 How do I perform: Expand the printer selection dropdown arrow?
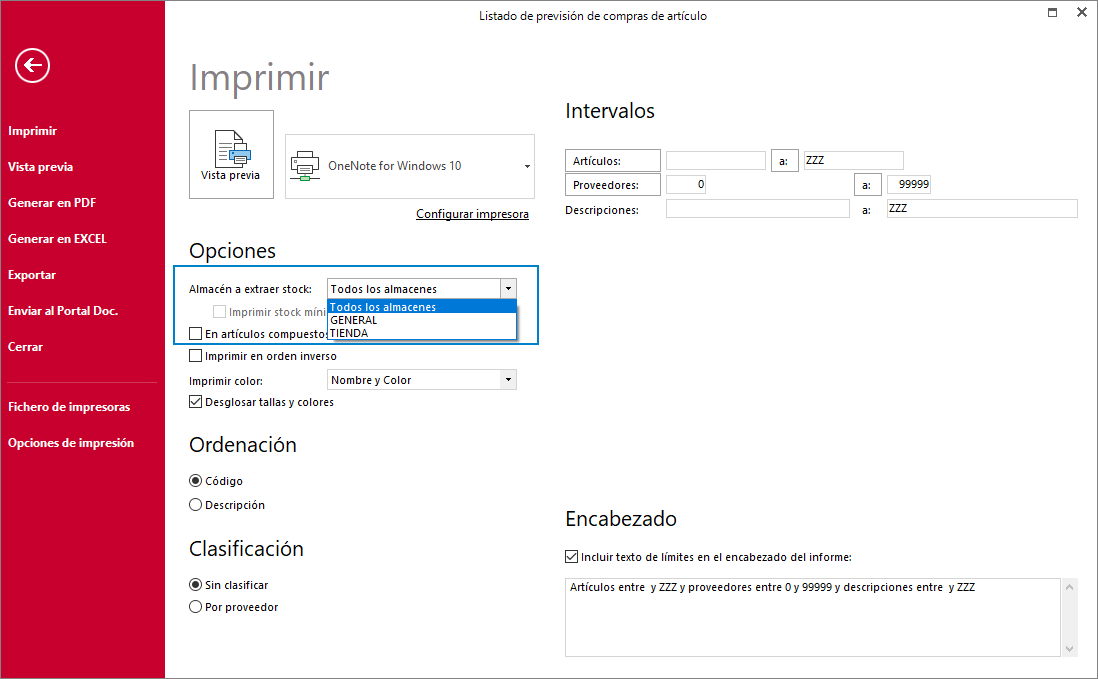click(527, 167)
